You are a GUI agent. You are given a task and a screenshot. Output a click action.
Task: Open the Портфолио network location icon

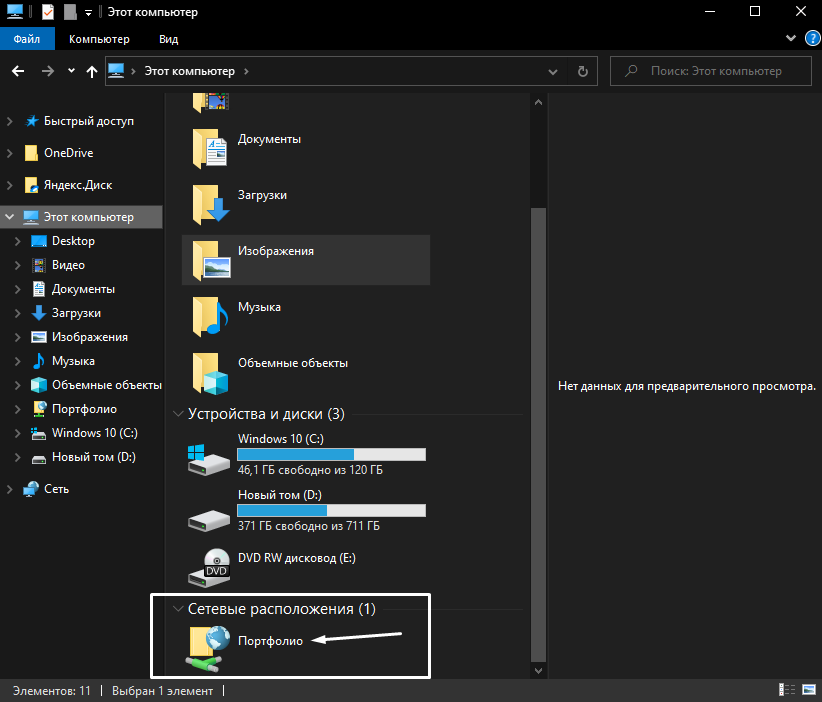(209, 647)
